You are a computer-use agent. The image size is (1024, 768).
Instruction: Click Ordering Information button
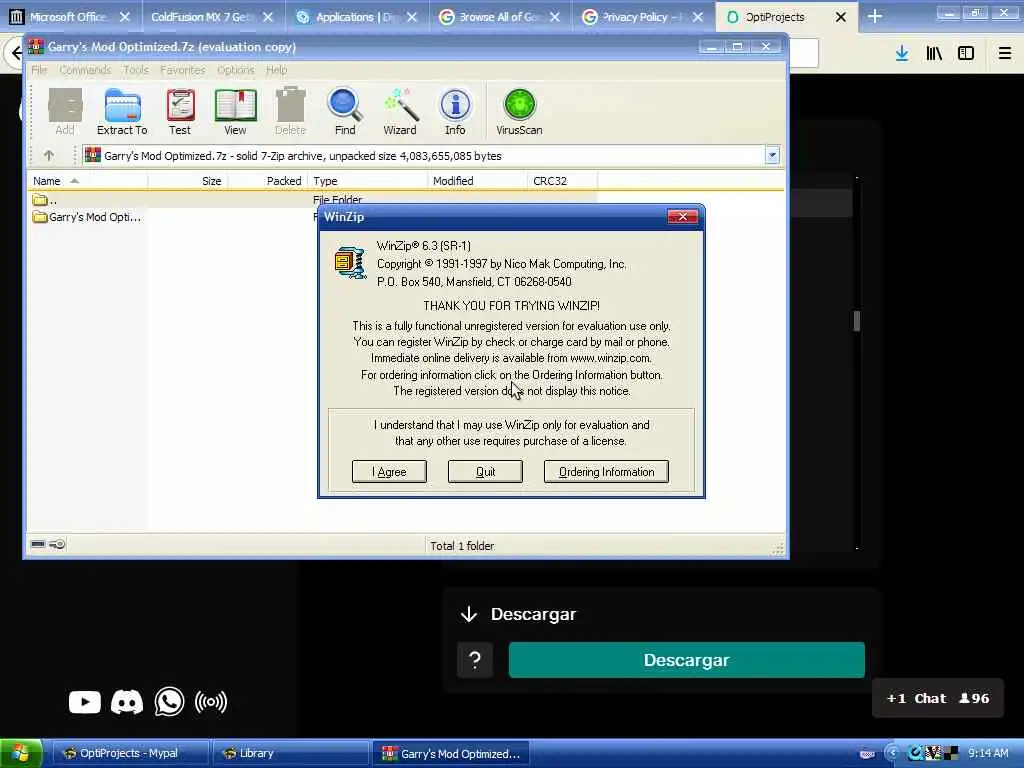606,472
